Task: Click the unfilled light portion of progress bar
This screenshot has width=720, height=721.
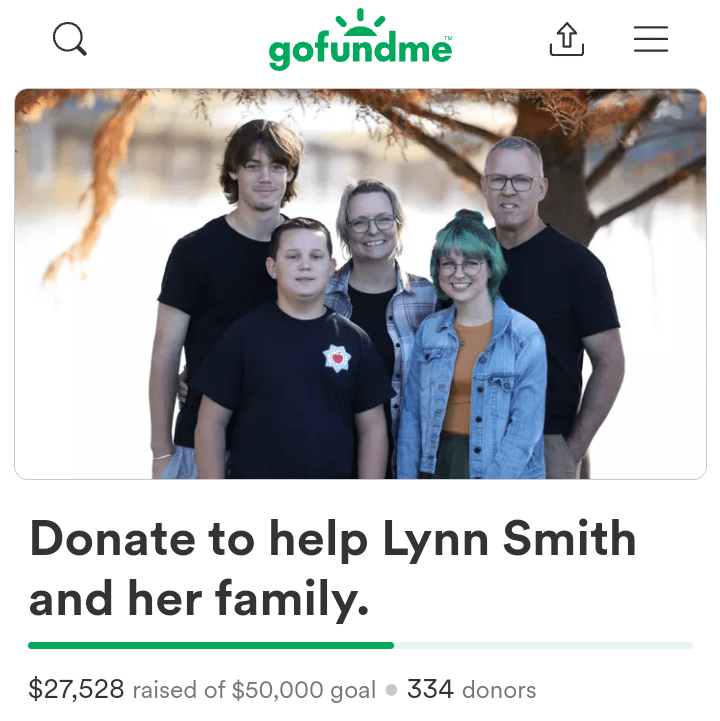Action: (543, 645)
